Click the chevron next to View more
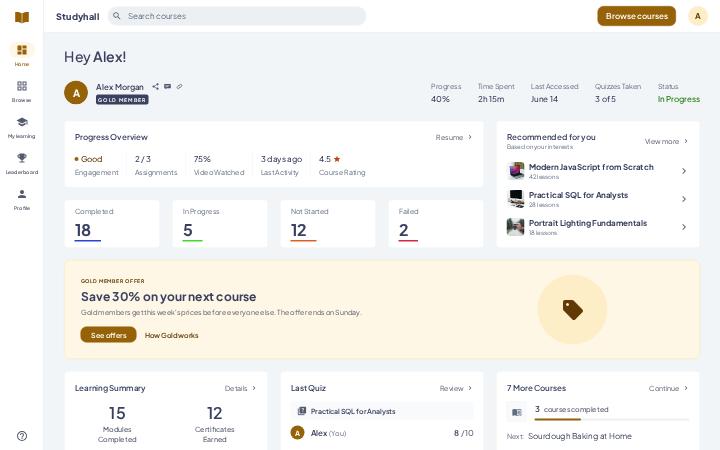Screen dimensions: 720x450 [686, 141]
